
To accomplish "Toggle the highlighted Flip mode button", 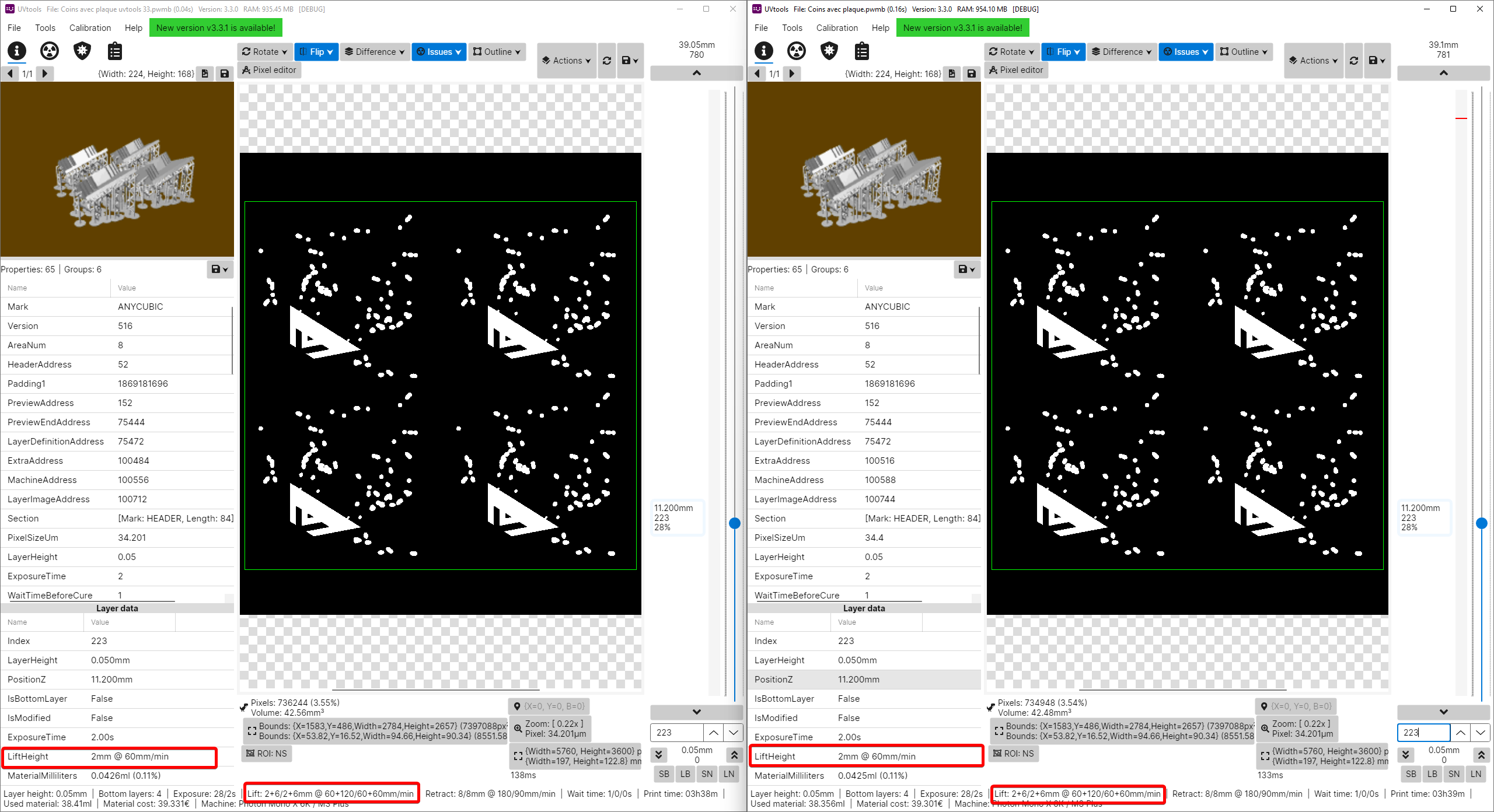I will click(x=316, y=51).
